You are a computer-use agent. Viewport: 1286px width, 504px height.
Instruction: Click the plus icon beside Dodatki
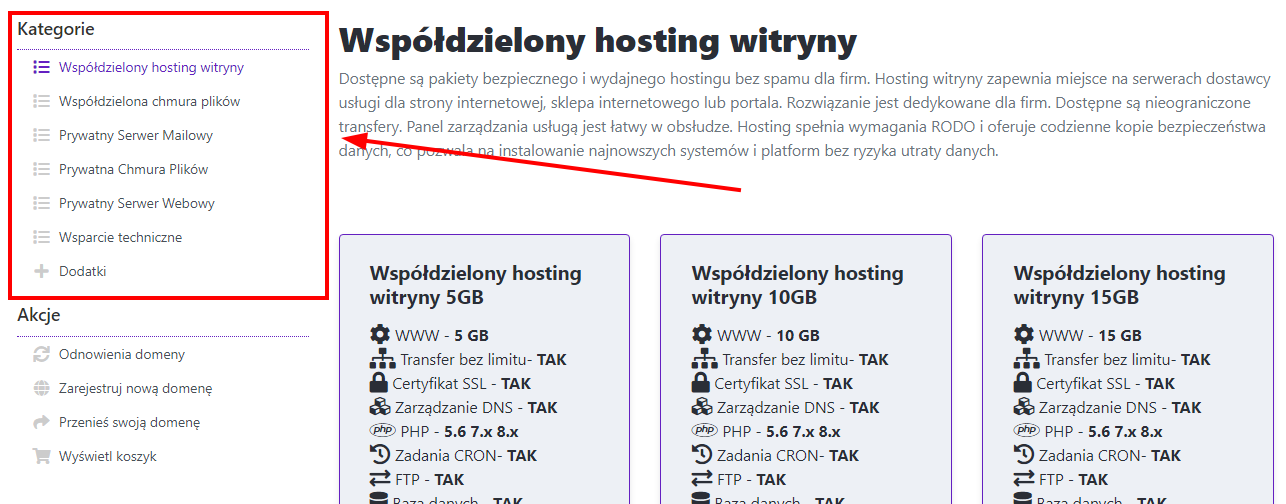point(41,272)
